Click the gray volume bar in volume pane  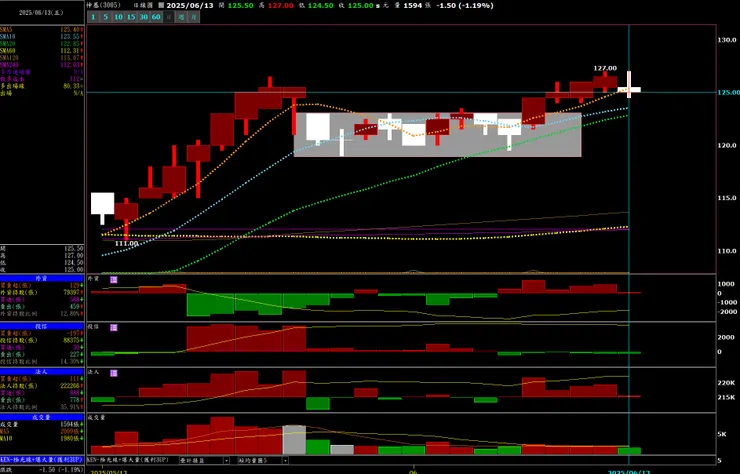[294, 440]
